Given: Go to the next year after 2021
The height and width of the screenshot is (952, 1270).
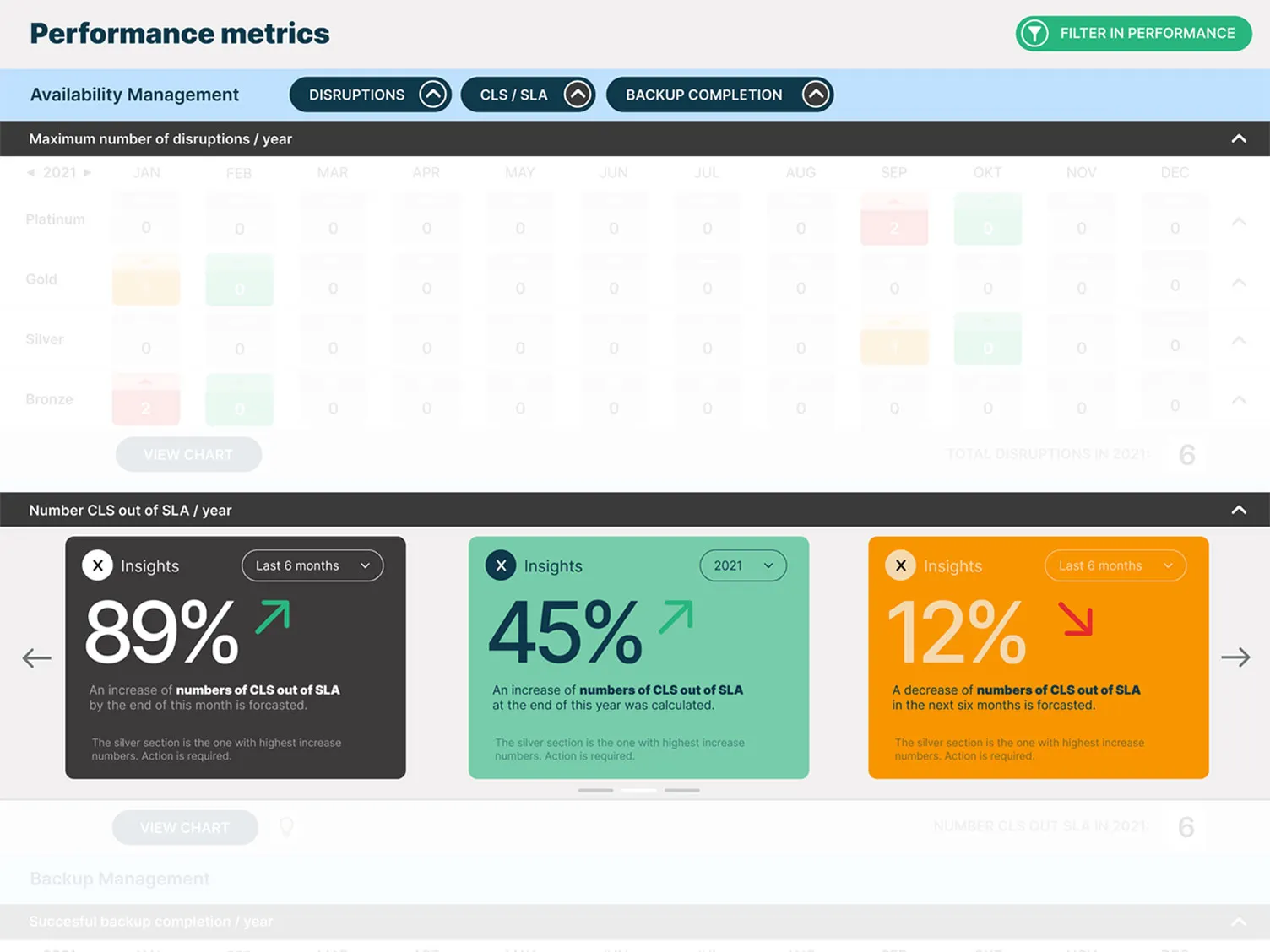Looking at the screenshot, I should (x=87, y=172).
